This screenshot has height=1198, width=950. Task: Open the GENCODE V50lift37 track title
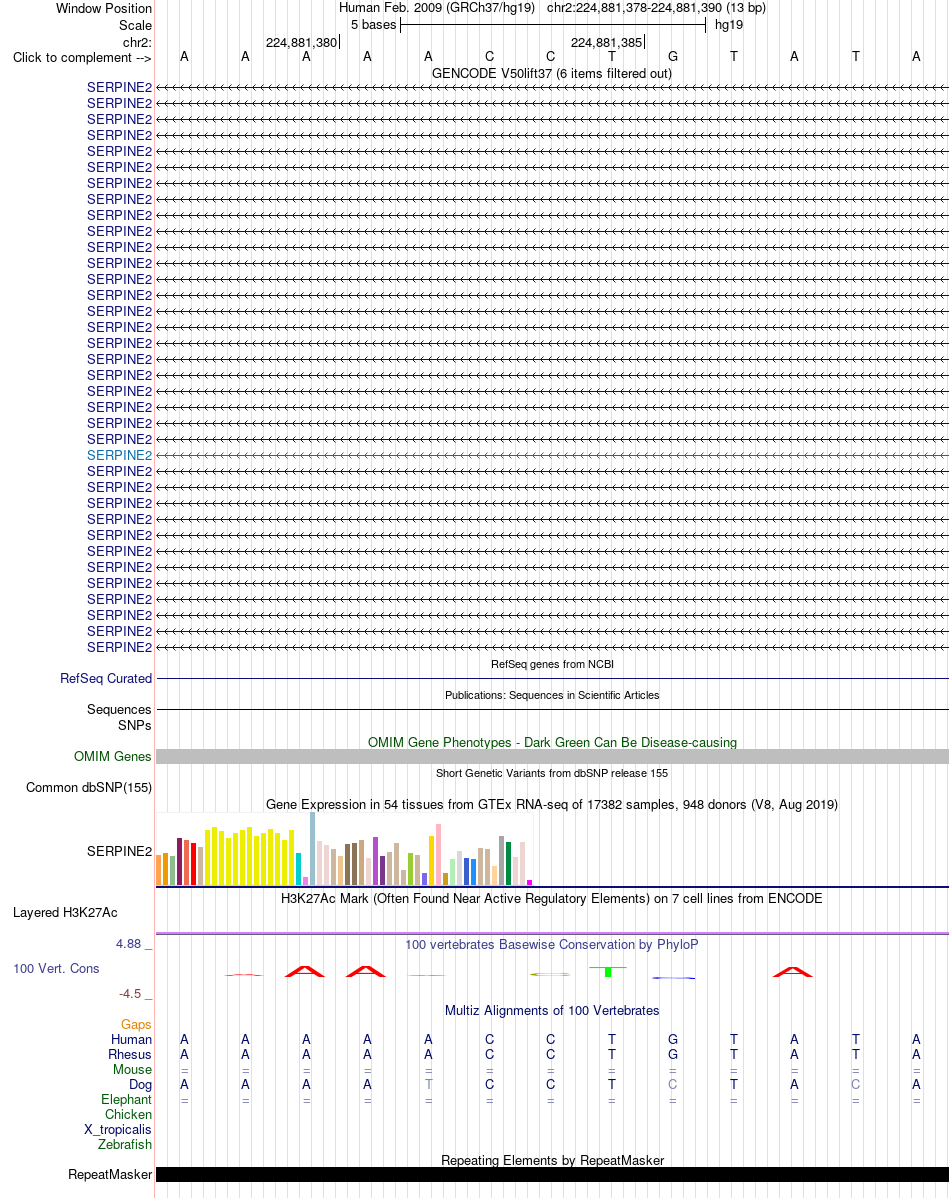tap(552, 73)
